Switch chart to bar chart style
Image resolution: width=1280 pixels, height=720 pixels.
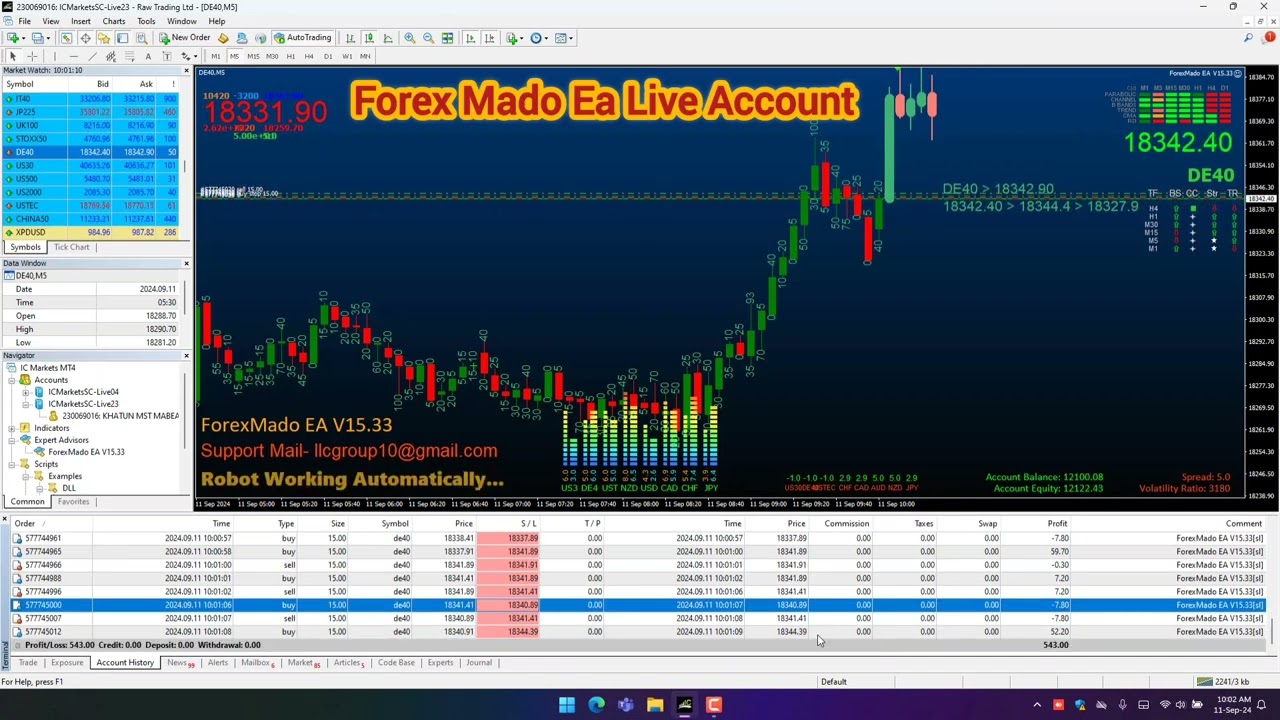click(x=350, y=38)
